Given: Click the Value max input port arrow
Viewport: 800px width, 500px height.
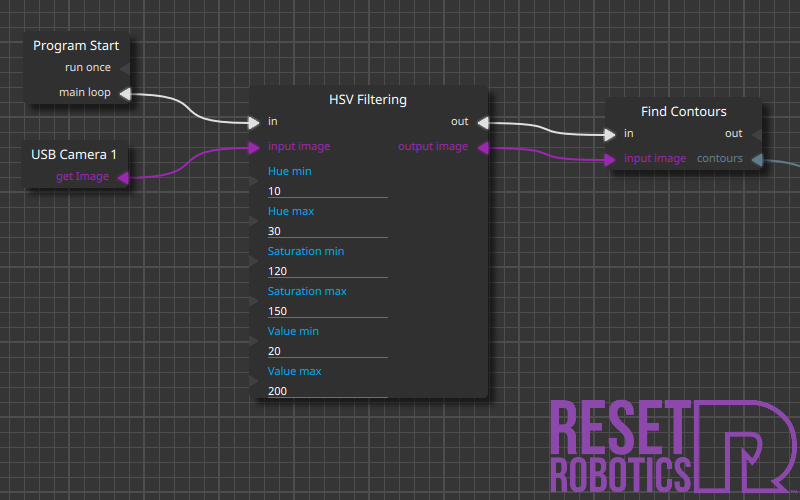Looking at the screenshot, I should 254,381.
